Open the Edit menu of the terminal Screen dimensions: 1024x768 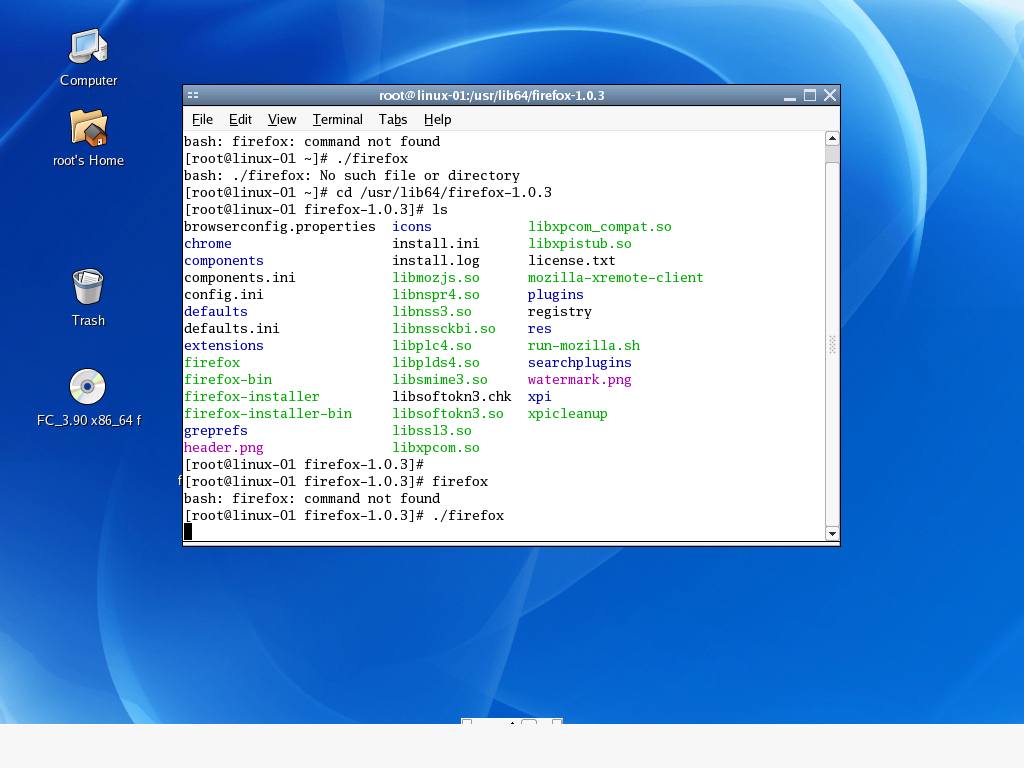[x=240, y=119]
